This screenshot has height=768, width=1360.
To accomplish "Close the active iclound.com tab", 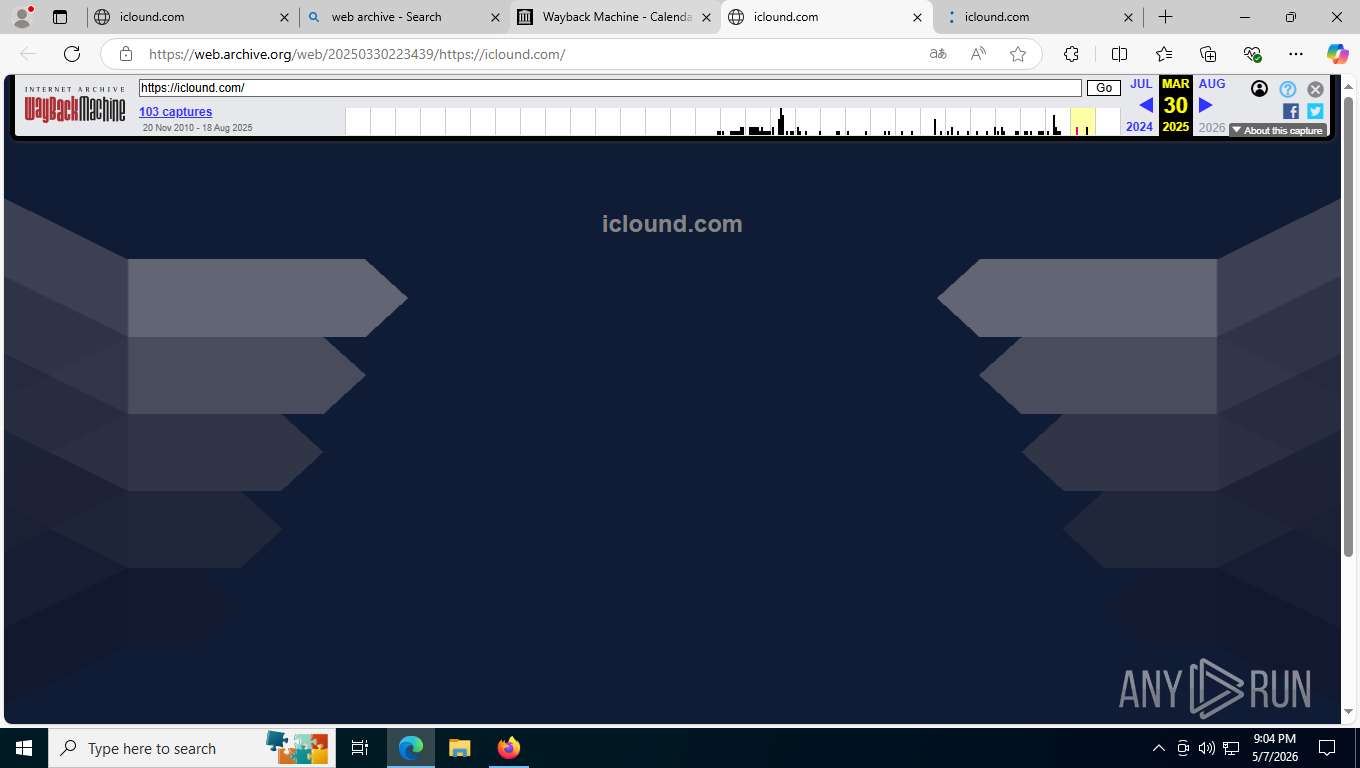I will [917, 17].
